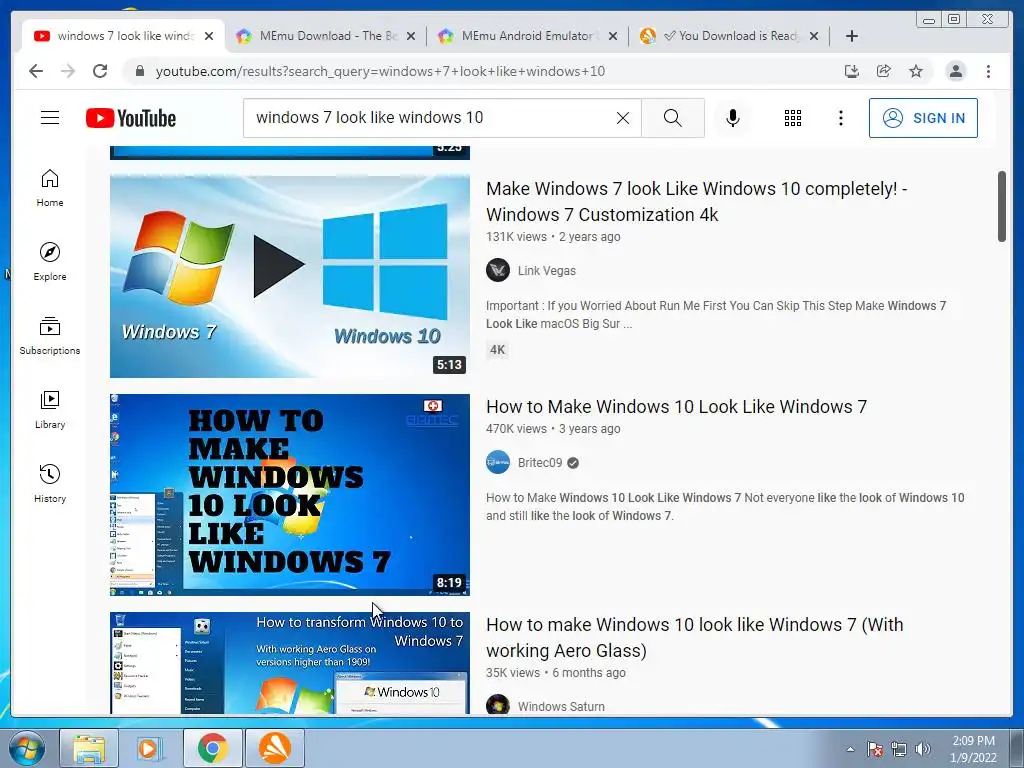Open Explore in the sidebar

[50, 262]
